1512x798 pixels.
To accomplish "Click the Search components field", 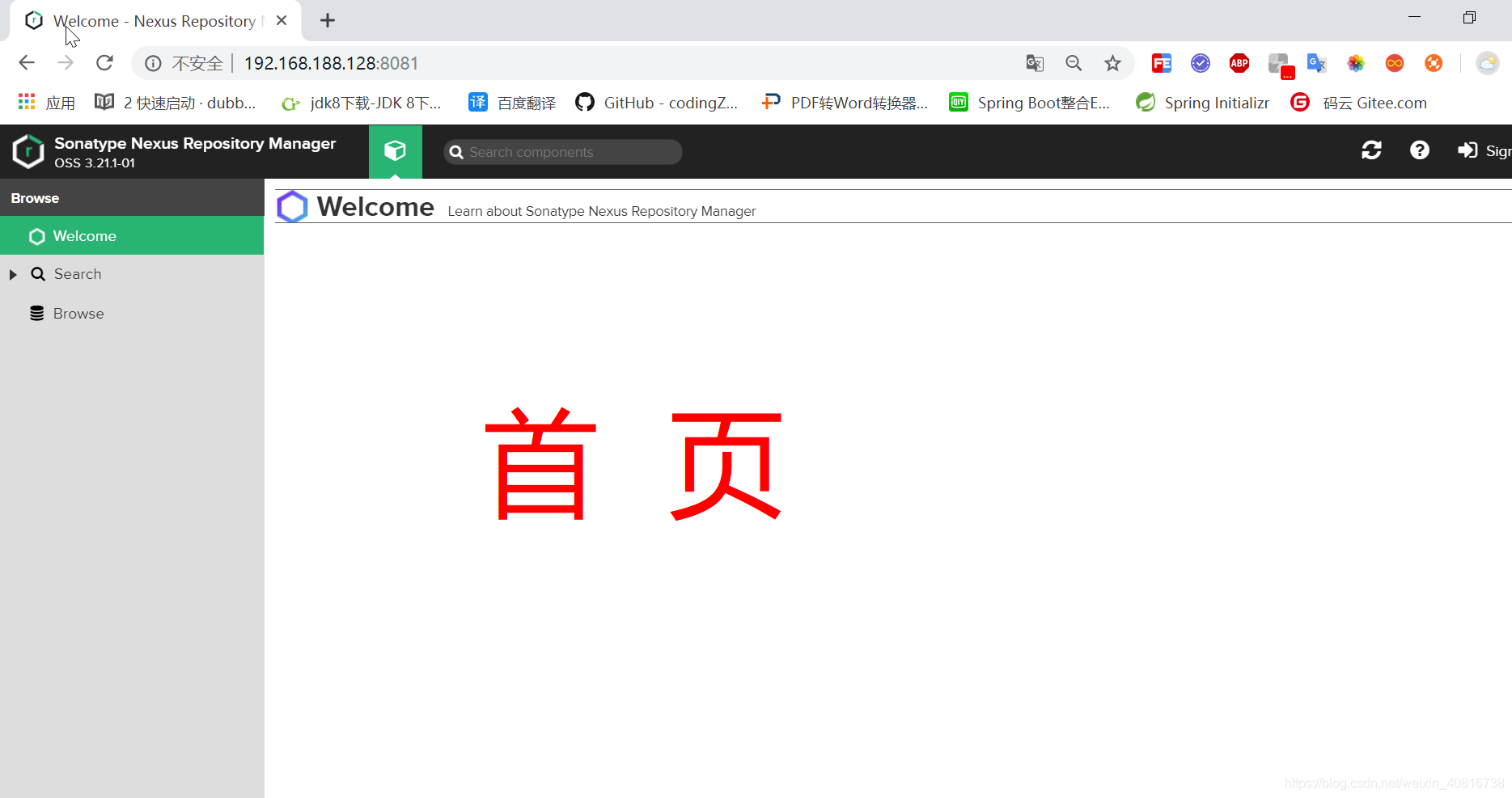I will [x=562, y=152].
